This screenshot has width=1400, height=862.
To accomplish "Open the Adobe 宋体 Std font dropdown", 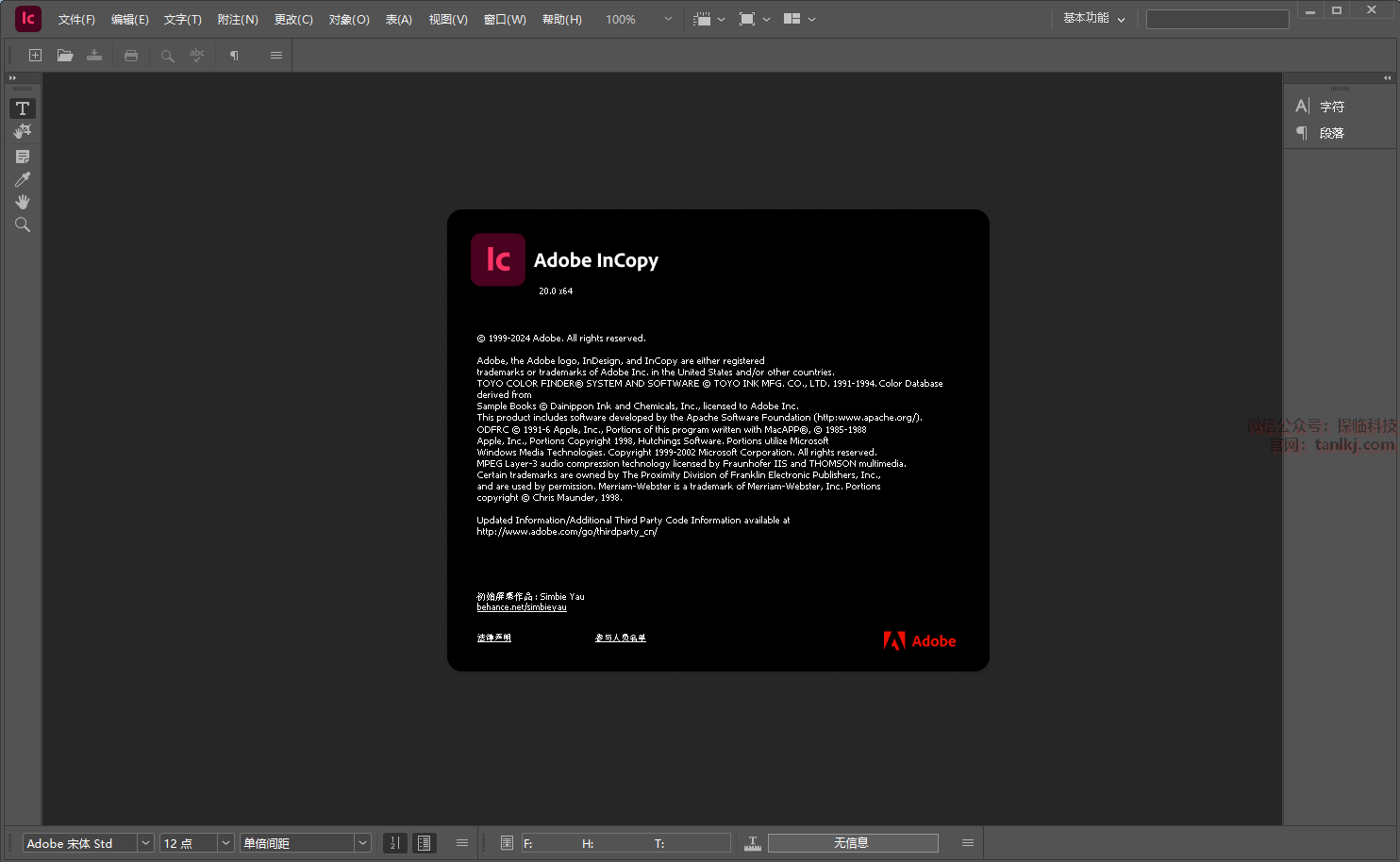I will point(145,843).
